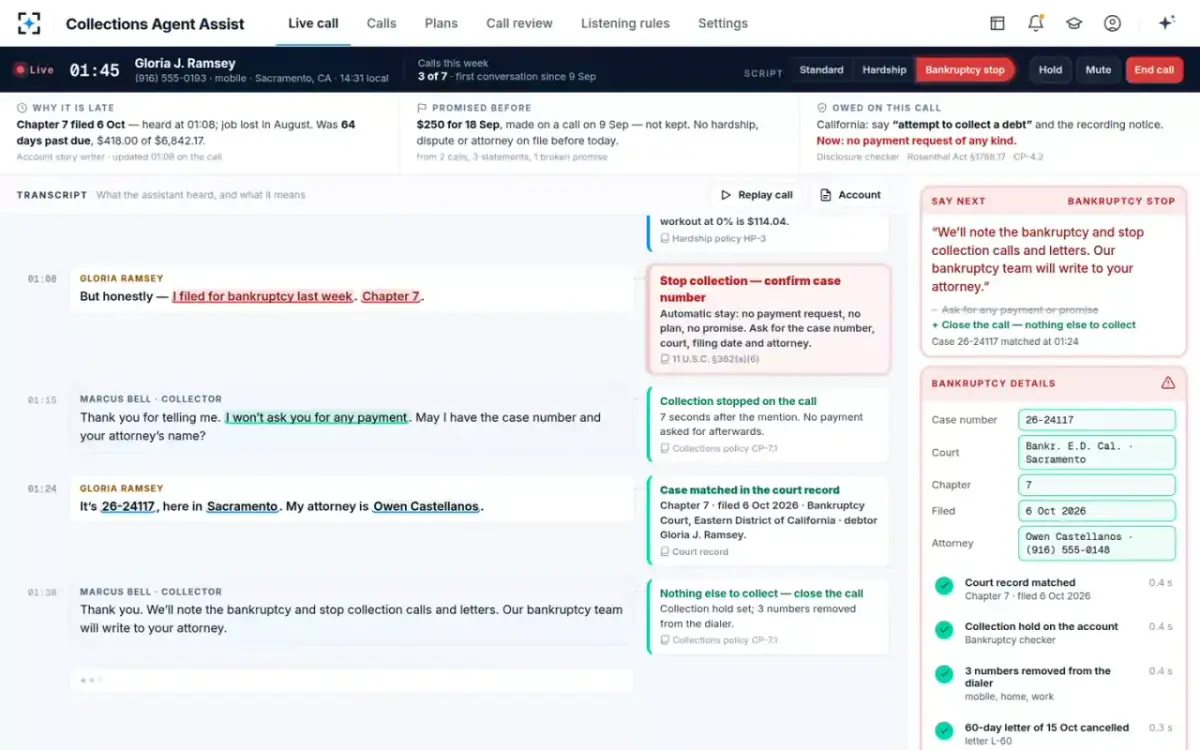
Task: Click the Court field Bankr. E.D. Cal.
Action: pyautogui.click(x=1096, y=452)
